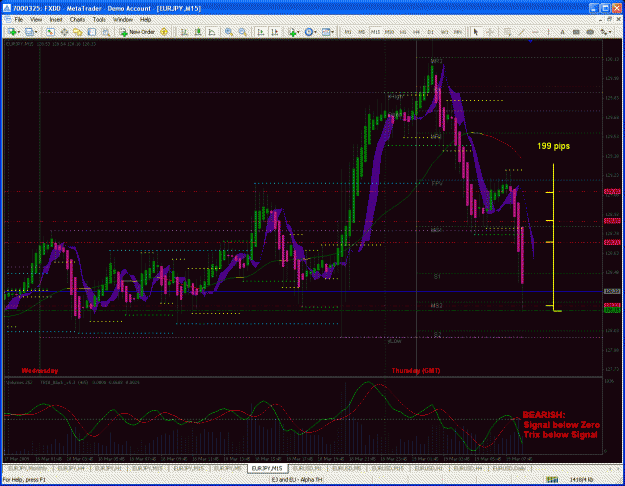Switch chart to candlesticks
The height and width of the screenshot is (486, 625).
[198, 32]
